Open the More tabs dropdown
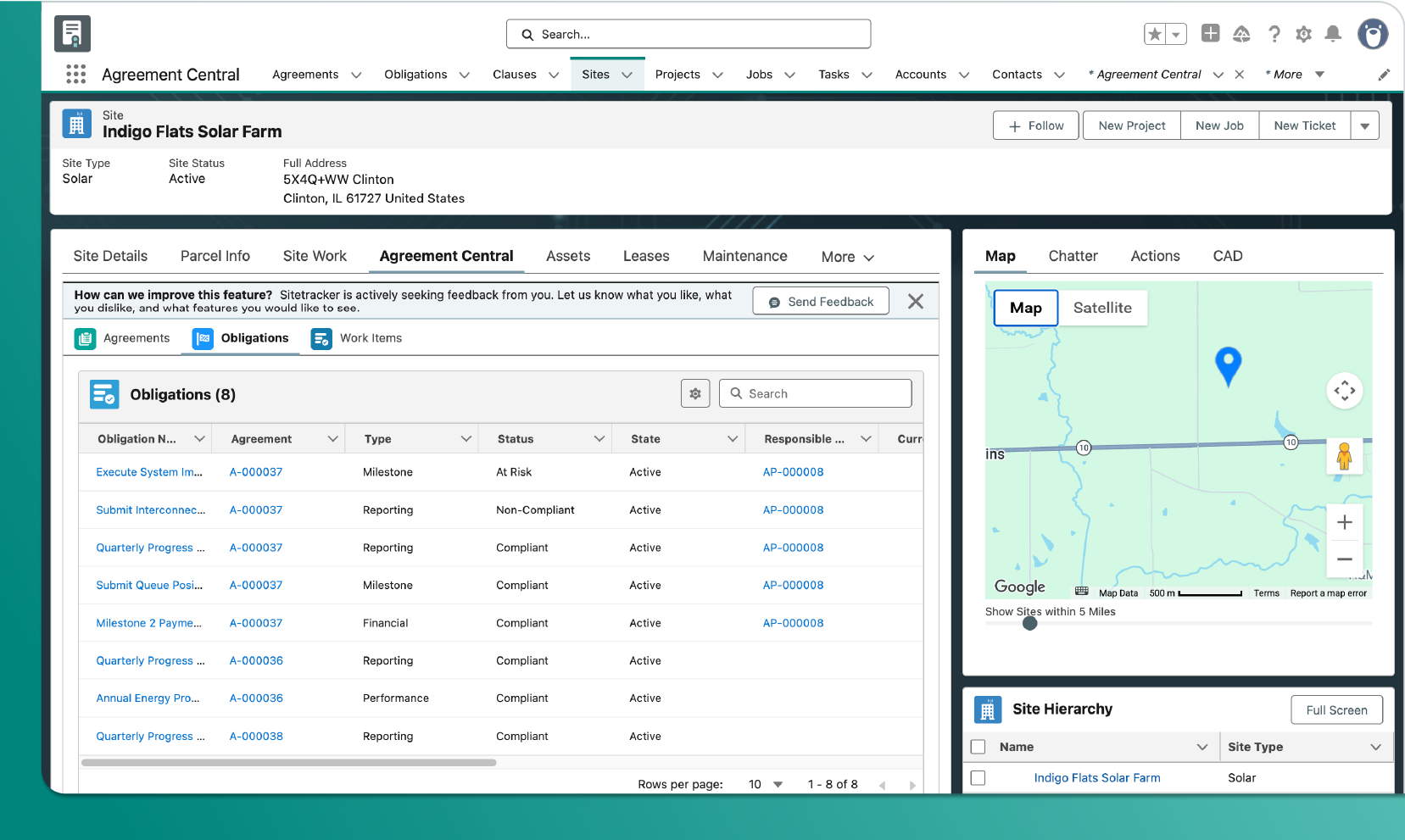Screen dimensions: 1405x840 coord(847,257)
